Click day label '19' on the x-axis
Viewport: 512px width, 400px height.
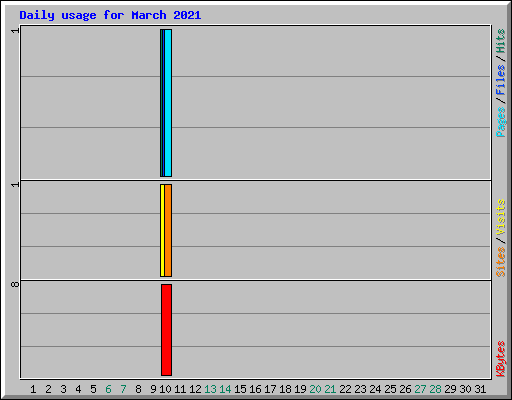(300, 389)
